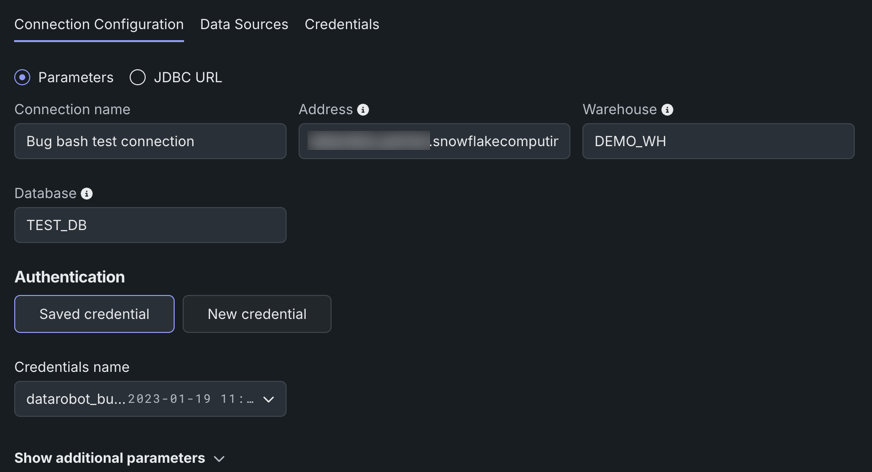Click the Database info icon
This screenshot has height=472, width=872.
[87, 194]
